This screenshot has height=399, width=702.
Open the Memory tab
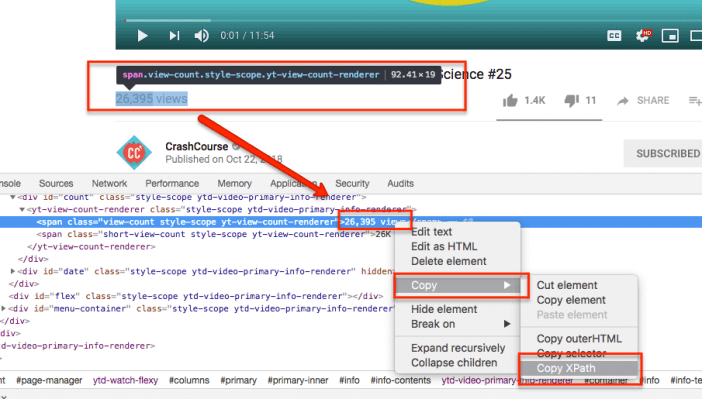click(235, 184)
